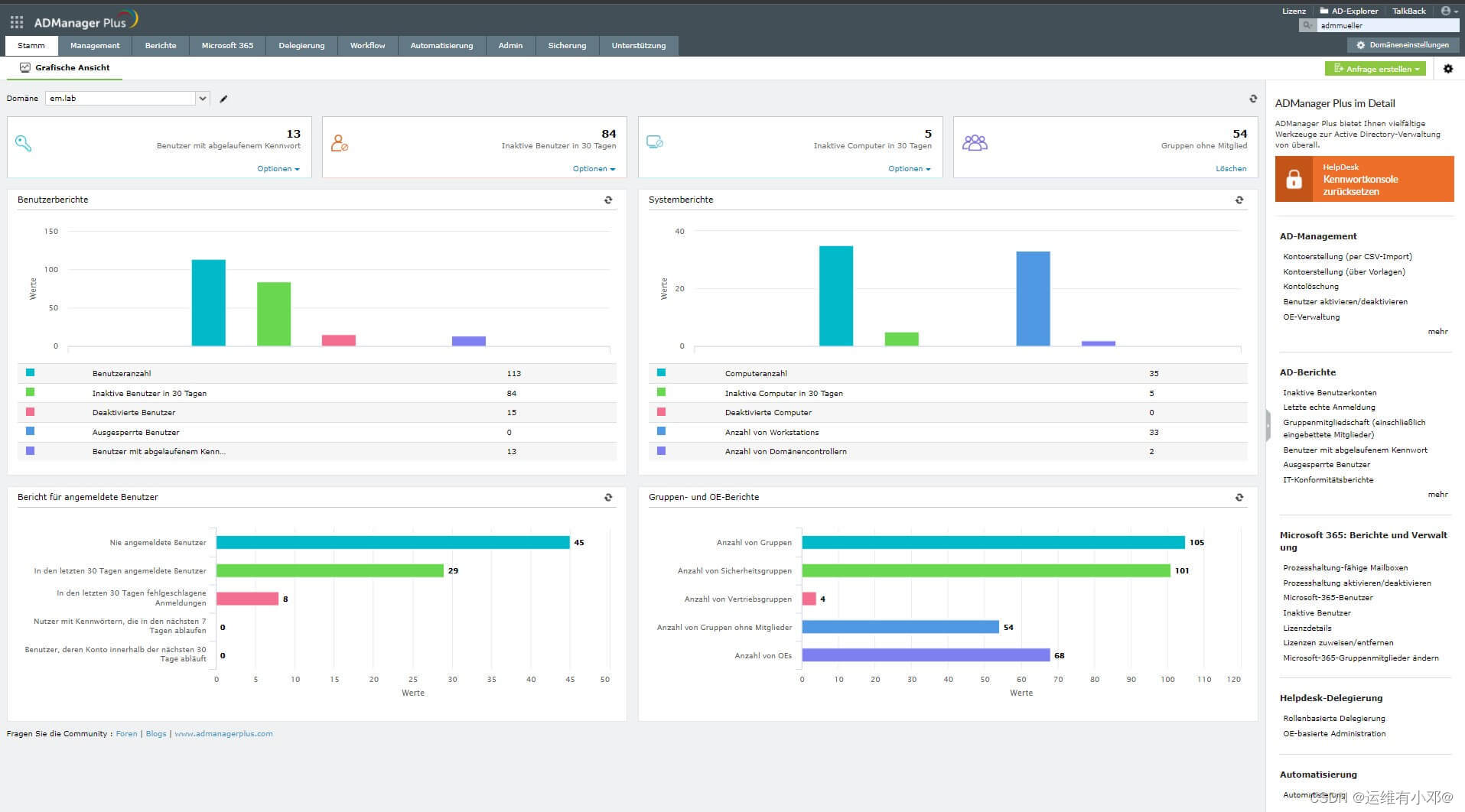Click the Domäneneinstellungen button
Image resolution: width=1465 pixels, height=812 pixels.
[x=1402, y=45]
